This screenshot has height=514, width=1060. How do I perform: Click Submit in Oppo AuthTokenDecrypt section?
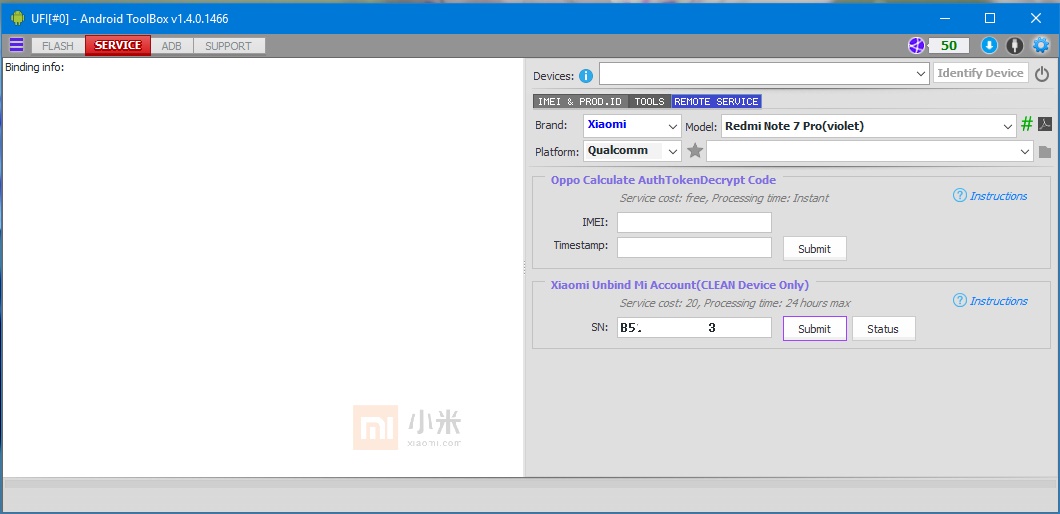pyautogui.click(x=815, y=249)
